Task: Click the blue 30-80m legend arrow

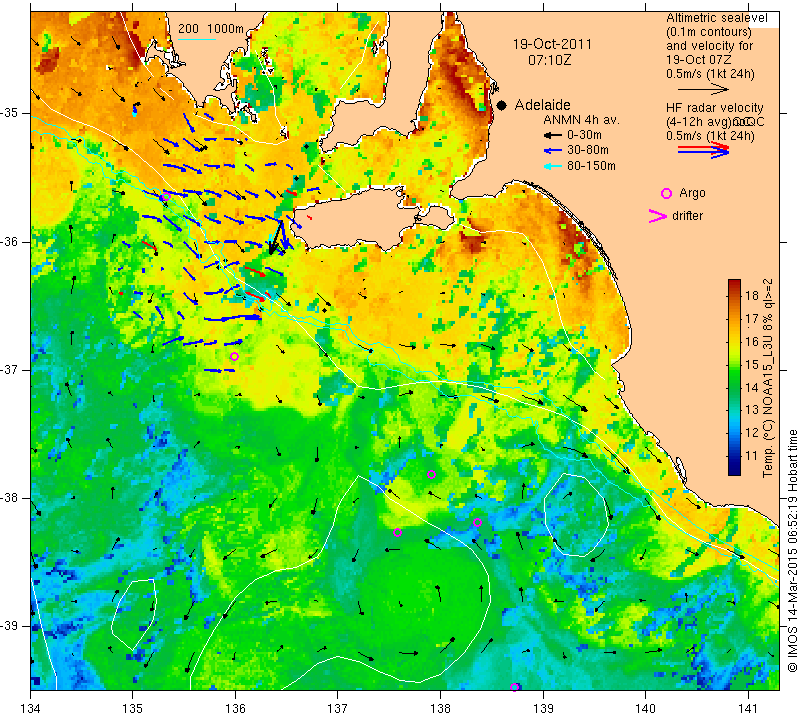Action: click(x=552, y=151)
